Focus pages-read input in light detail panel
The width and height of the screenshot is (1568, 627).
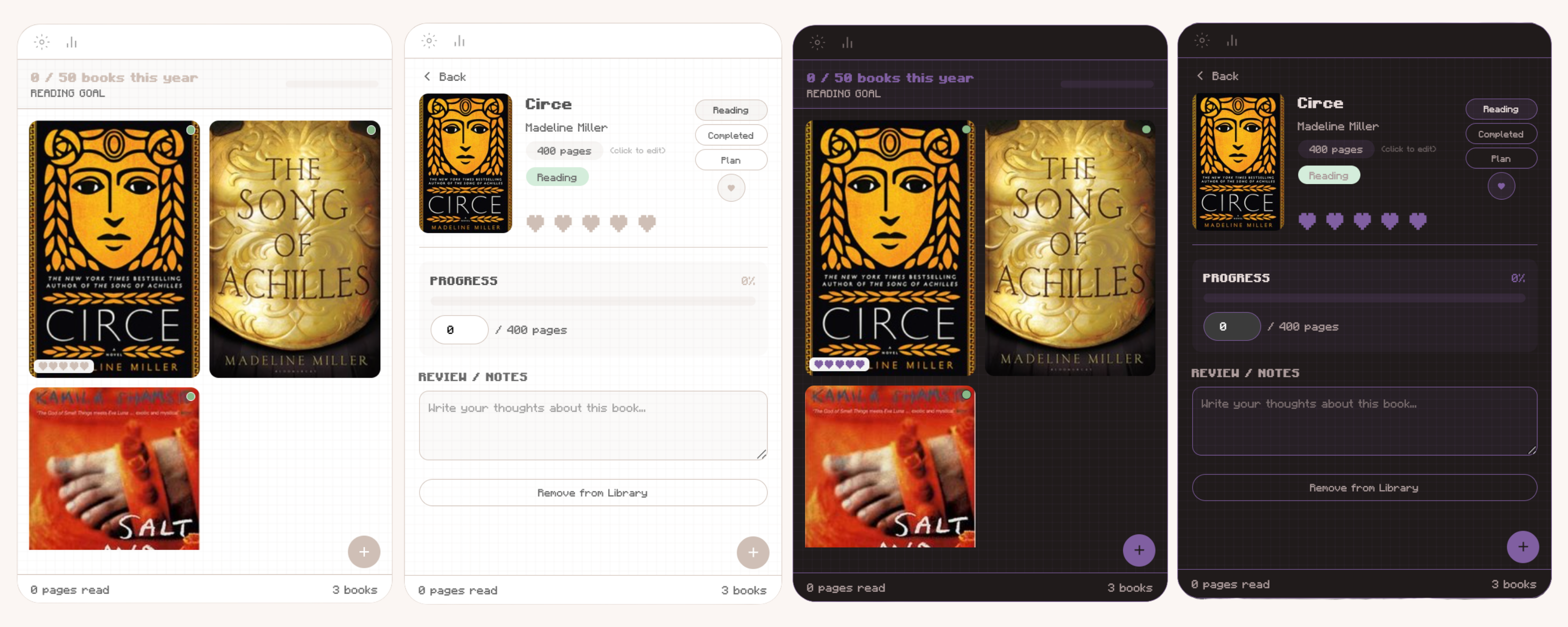click(460, 330)
